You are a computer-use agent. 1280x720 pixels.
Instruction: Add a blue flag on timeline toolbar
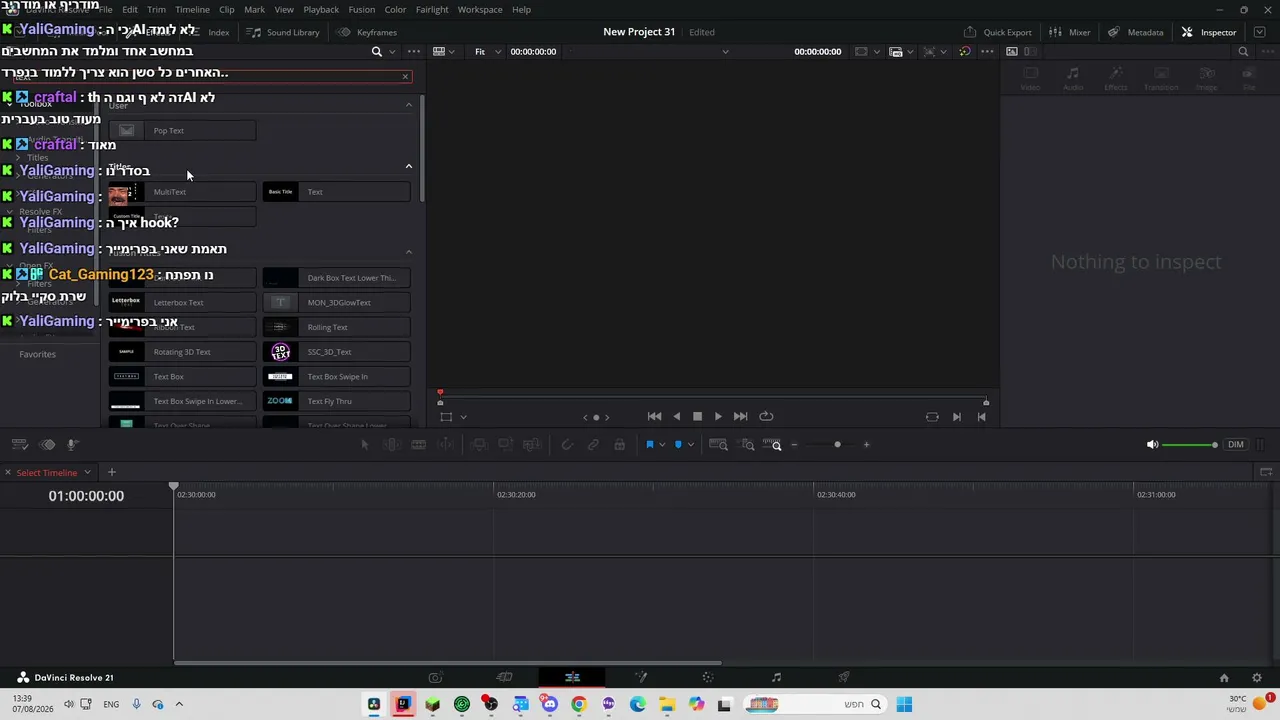pyautogui.click(x=649, y=445)
